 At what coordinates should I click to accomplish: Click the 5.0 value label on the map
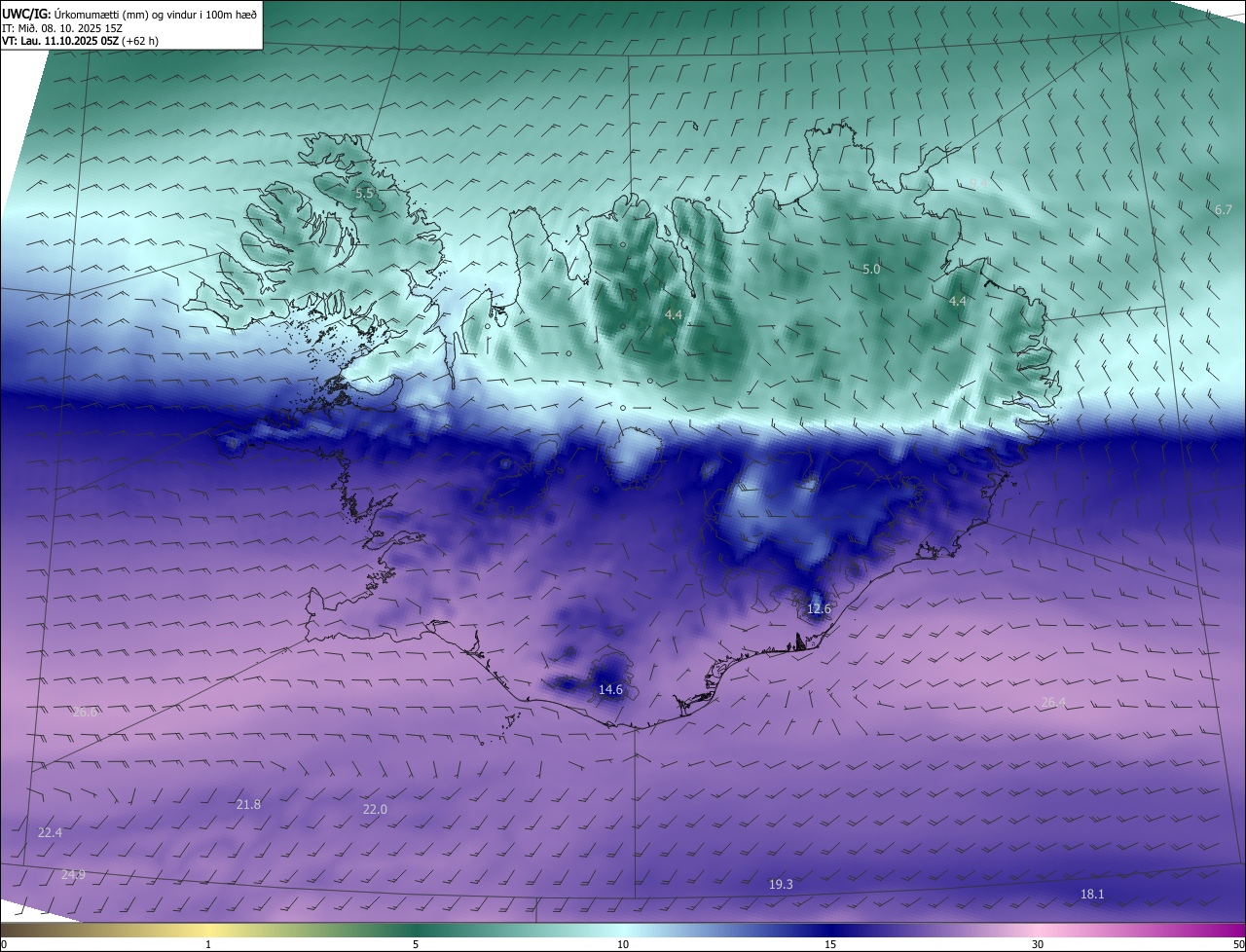coord(871,269)
